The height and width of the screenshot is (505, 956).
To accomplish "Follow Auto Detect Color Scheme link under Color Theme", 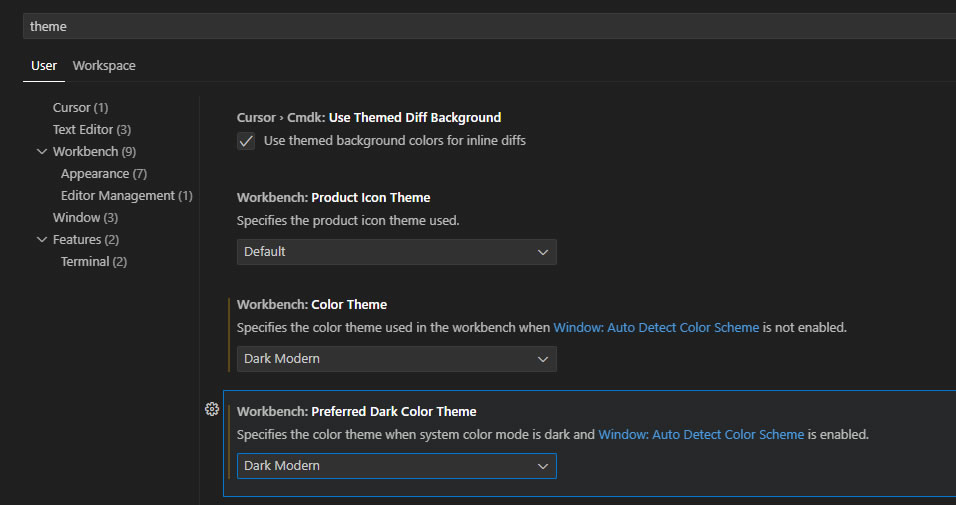I will [656, 328].
